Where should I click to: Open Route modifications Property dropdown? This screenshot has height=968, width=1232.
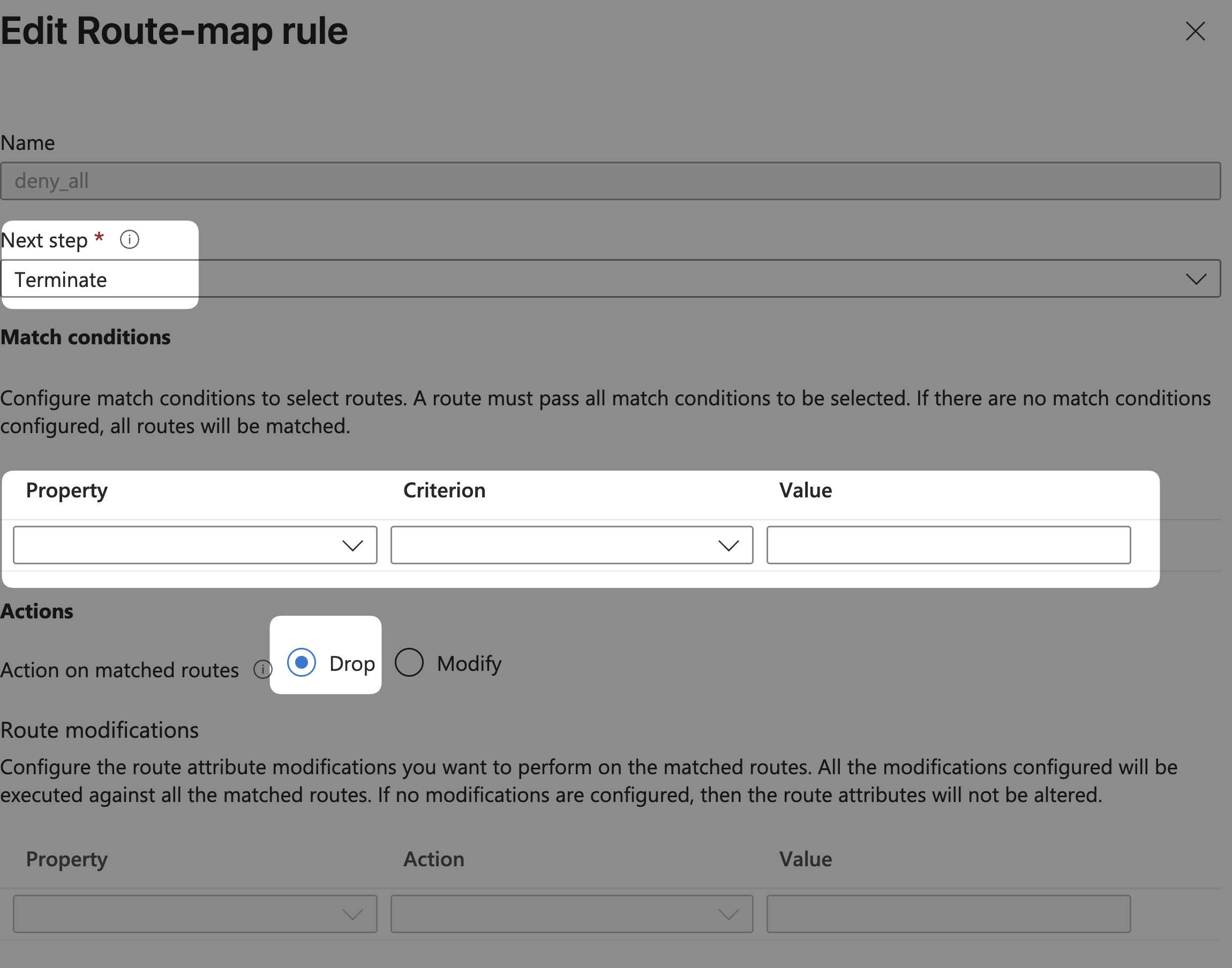[194, 913]
